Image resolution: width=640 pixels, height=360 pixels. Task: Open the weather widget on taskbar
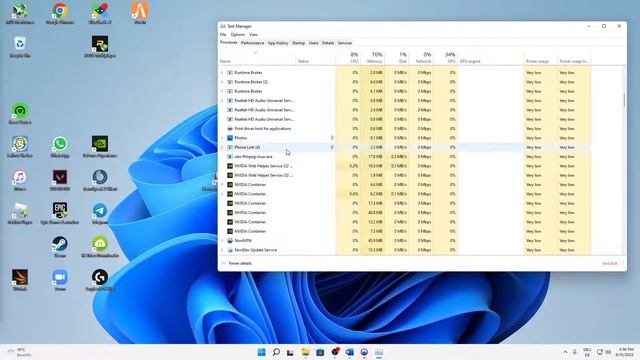click(20, 352)
